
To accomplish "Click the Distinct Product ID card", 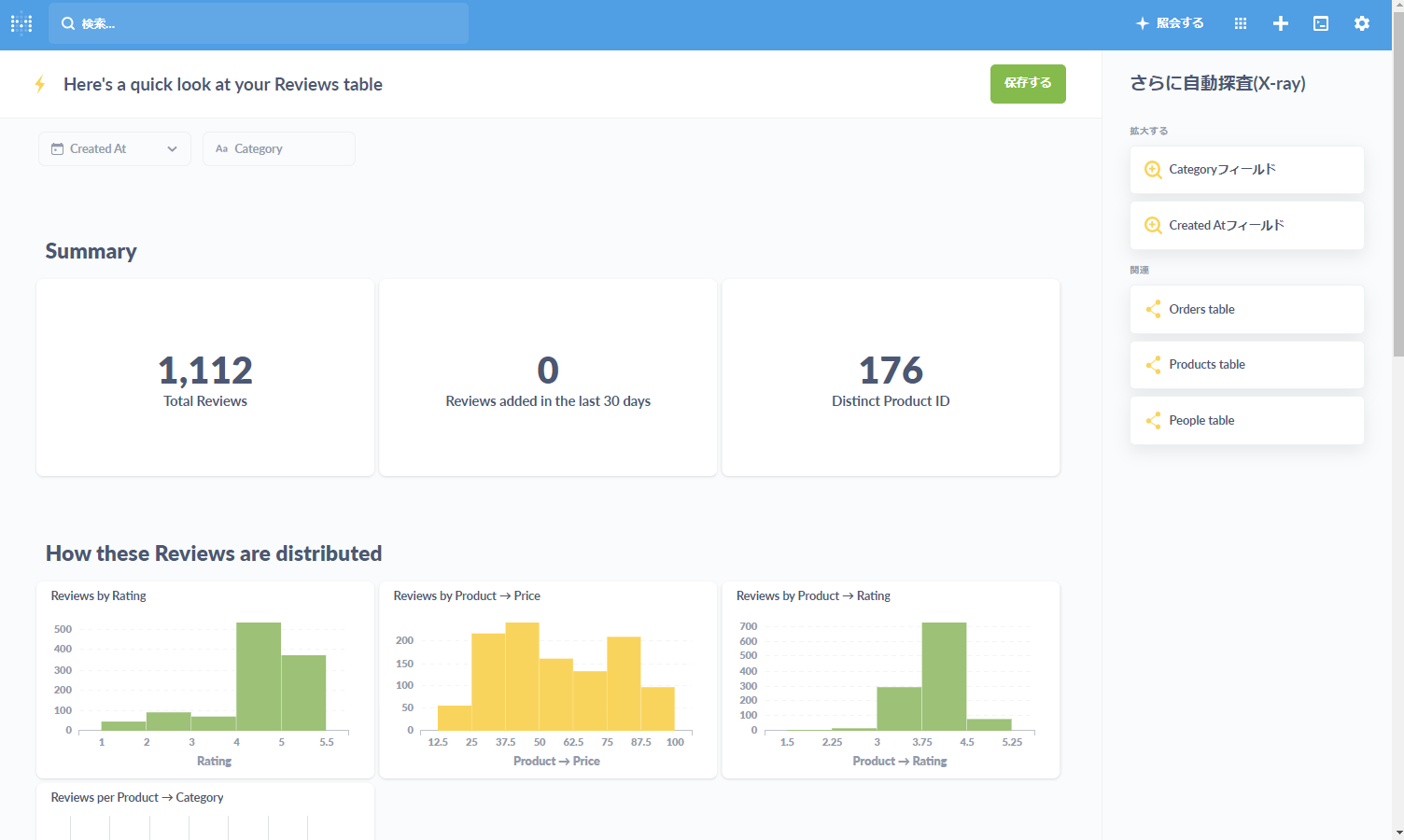I will (x=891, y=378).
